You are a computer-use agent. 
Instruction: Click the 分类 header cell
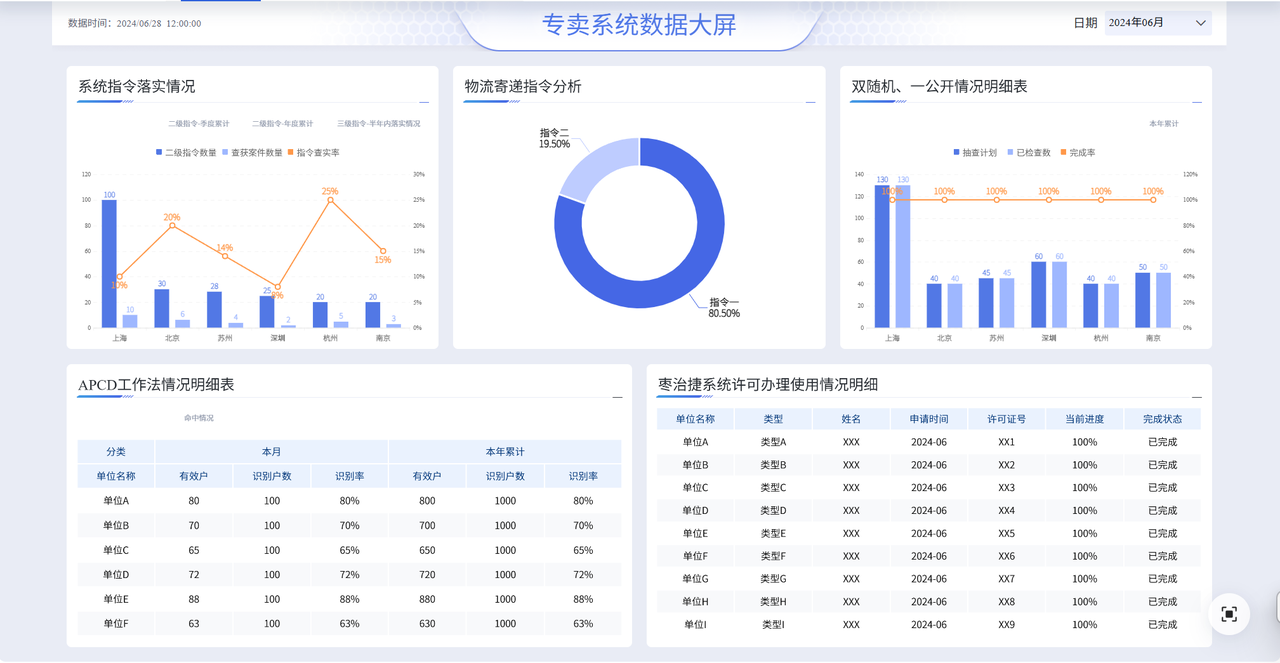(x=116, y=452)
